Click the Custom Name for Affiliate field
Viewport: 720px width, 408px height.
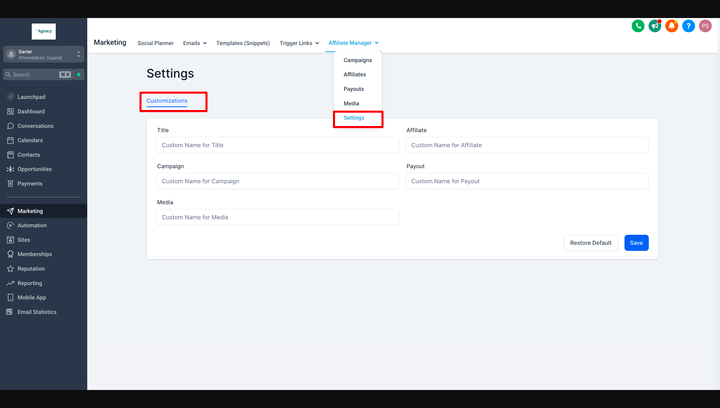point(527,145)
